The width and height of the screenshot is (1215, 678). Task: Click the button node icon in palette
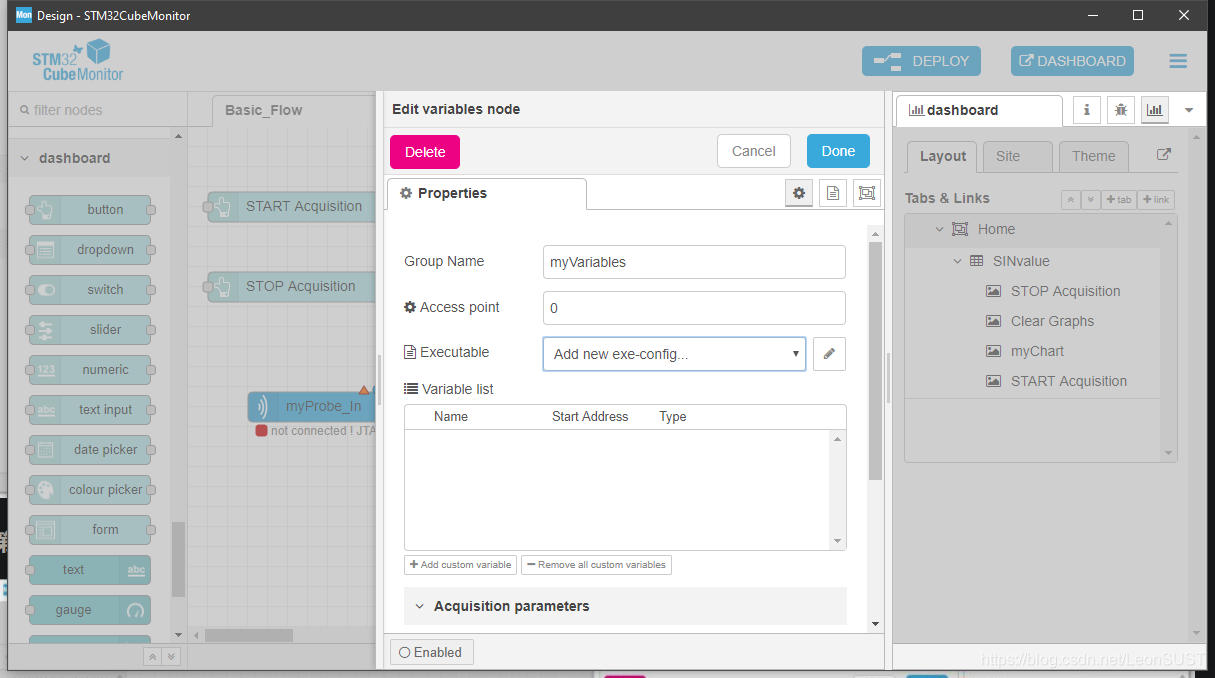[45, 210]
